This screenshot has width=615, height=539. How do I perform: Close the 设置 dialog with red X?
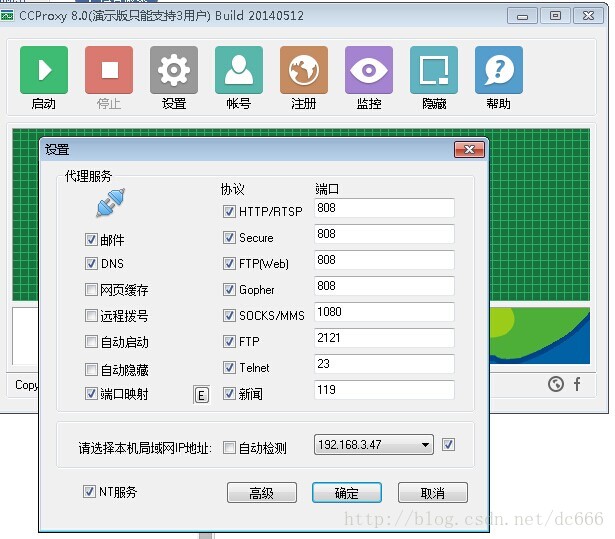469,149
